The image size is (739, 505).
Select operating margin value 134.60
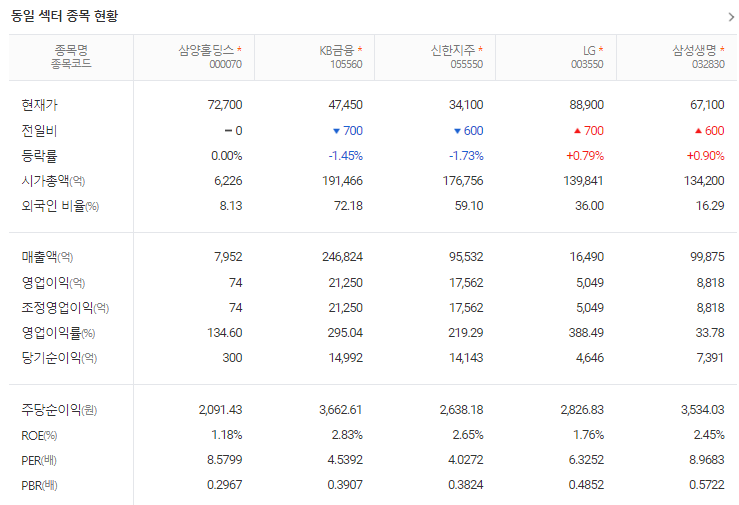pyautogui.click(x=225, y=333)
